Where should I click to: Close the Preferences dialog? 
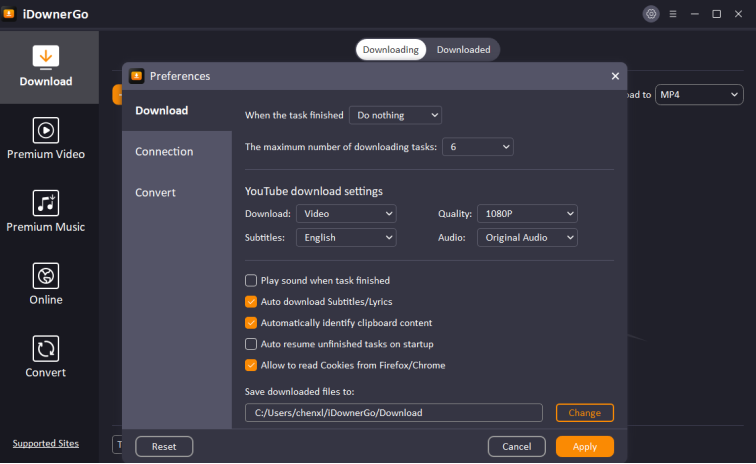(x=615, y=76)
